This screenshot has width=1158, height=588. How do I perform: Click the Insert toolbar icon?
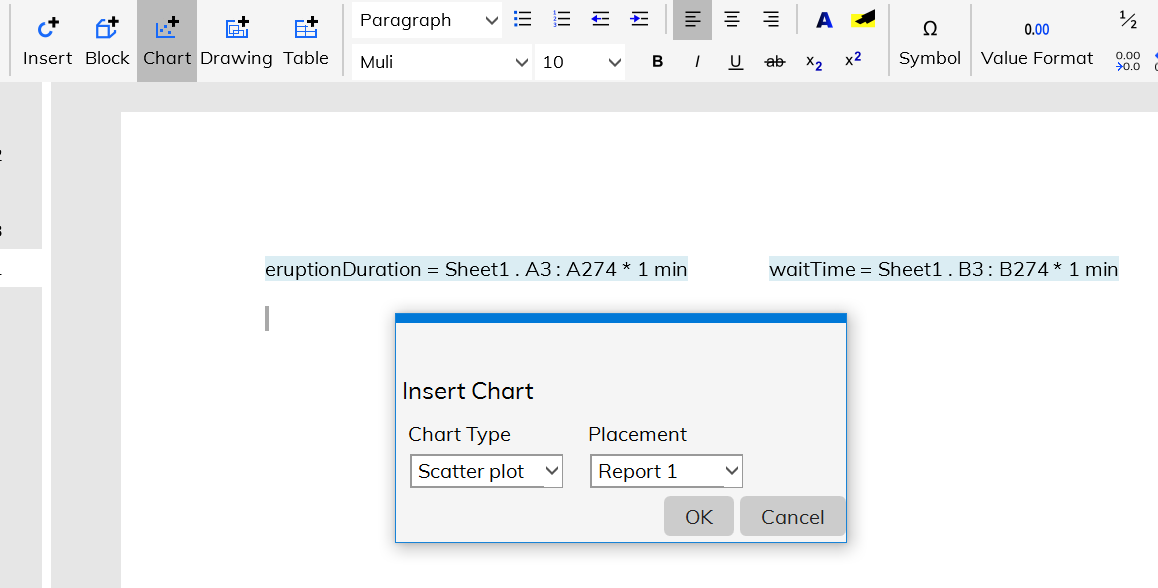point(47,41)
